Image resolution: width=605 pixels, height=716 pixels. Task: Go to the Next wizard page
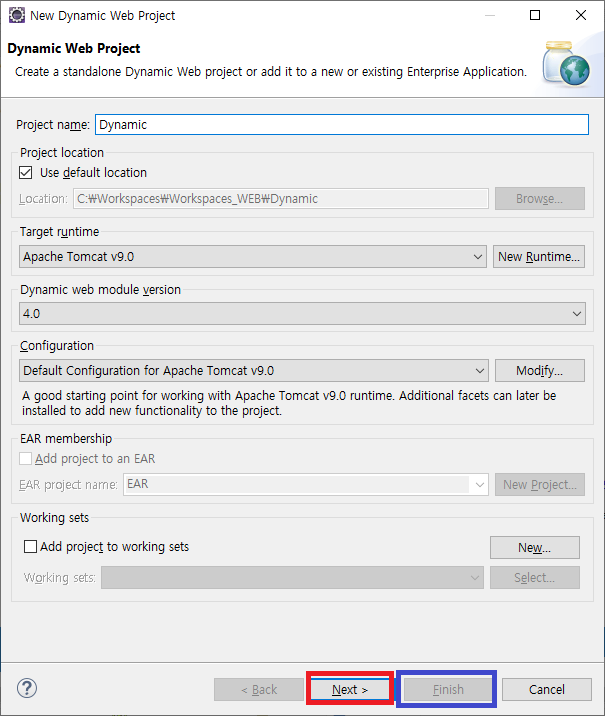click(350, 689)
